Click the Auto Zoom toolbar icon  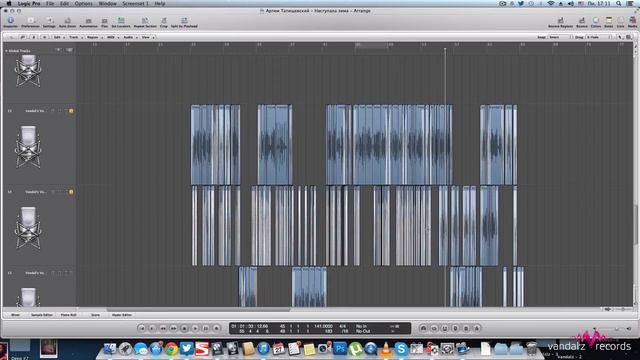coord(68,22)
